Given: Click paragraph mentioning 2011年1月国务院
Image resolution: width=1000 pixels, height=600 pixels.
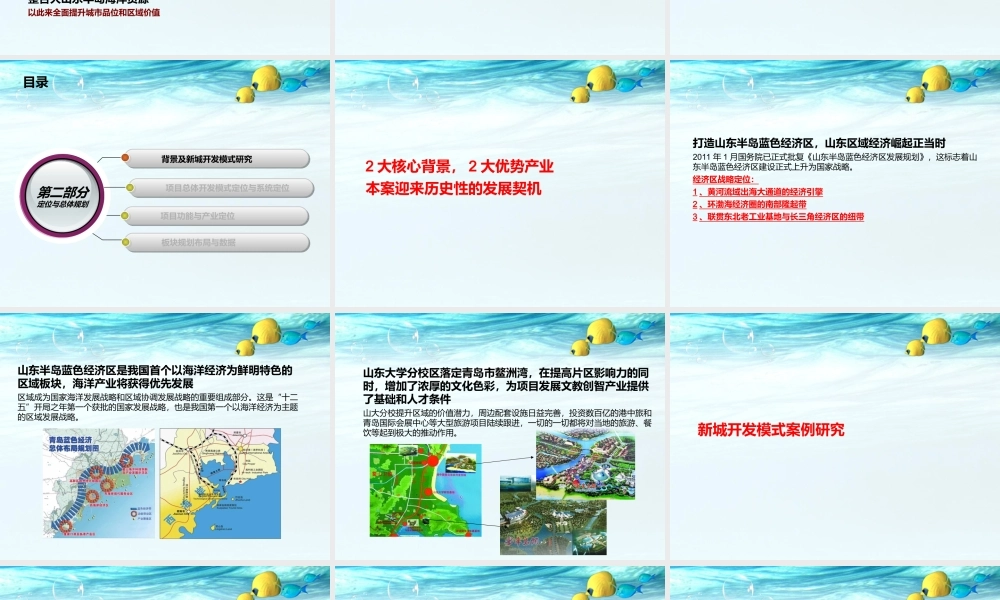Looking at the screenshot, I should click(835, 162).
